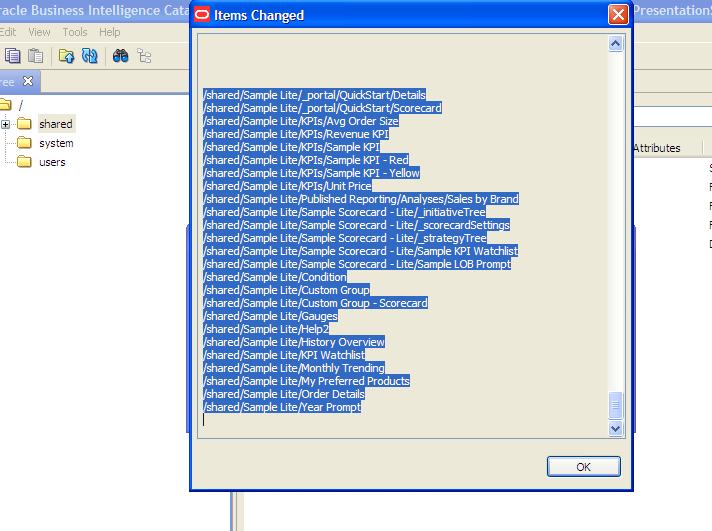Viewport: 712px width, 531px height.
Task: Click the folder with up arrow icon
Action: click(66, 56)
